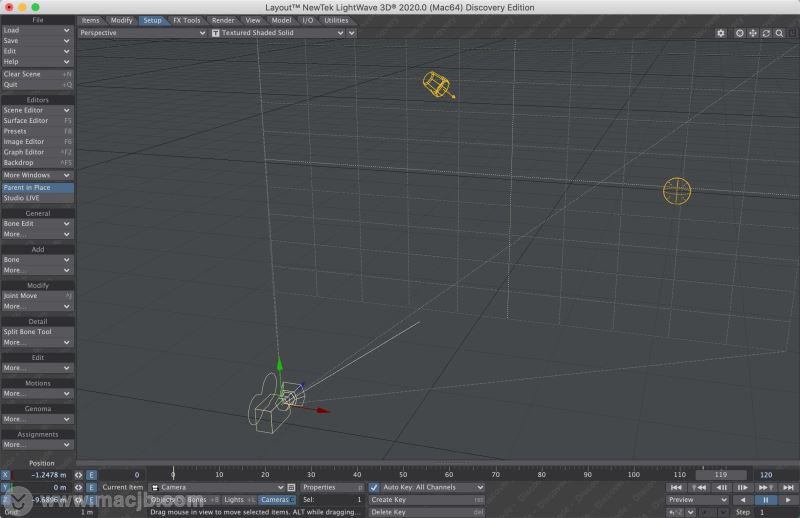
Task: Open item Properties panel
Action: [332, 487]
